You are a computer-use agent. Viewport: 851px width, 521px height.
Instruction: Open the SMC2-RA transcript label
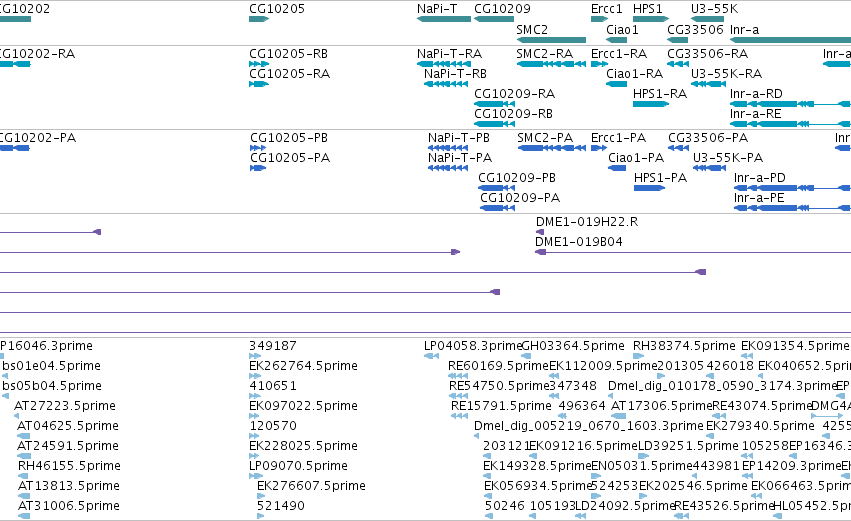544,54
